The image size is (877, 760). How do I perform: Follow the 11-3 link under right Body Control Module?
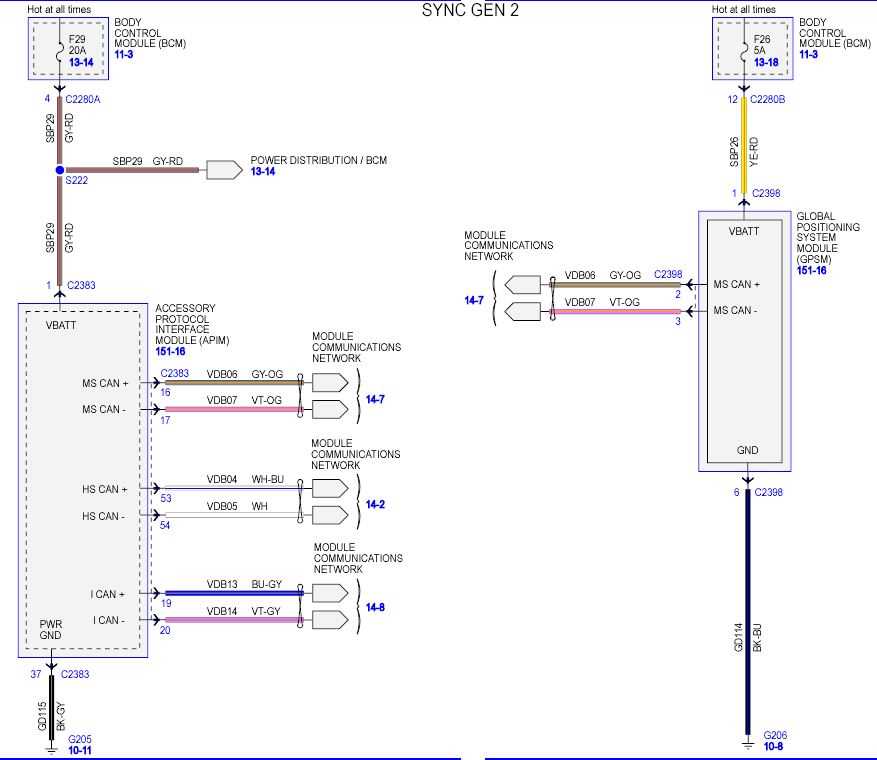[x=808, y=54]
